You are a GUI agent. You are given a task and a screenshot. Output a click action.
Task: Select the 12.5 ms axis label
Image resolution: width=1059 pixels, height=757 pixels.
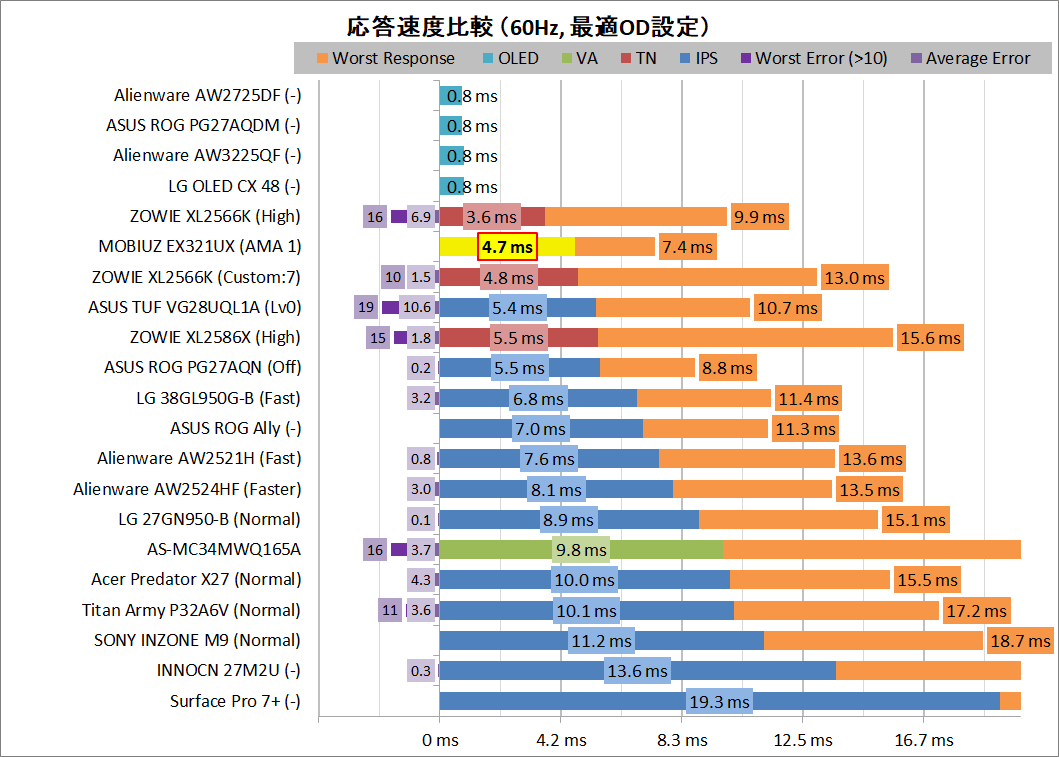pos(803,740)
